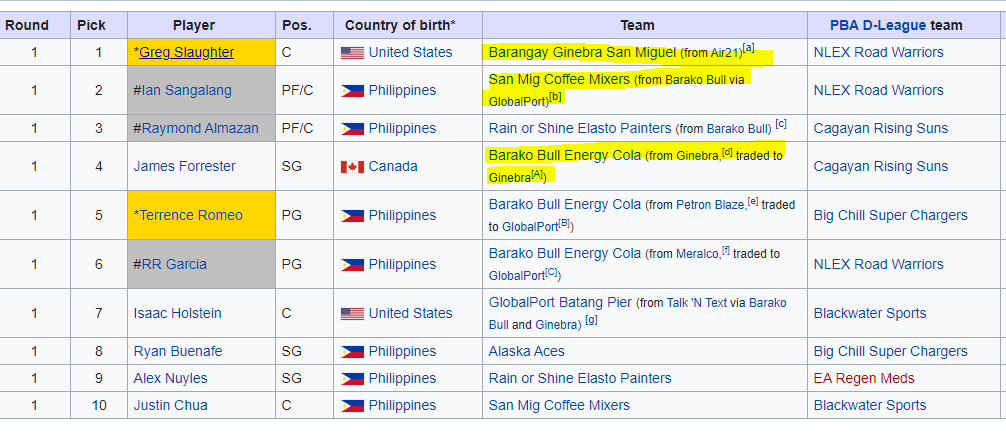
Task: Open United States link in Isaac Holstein's row
Action: (x=411, y=313)
